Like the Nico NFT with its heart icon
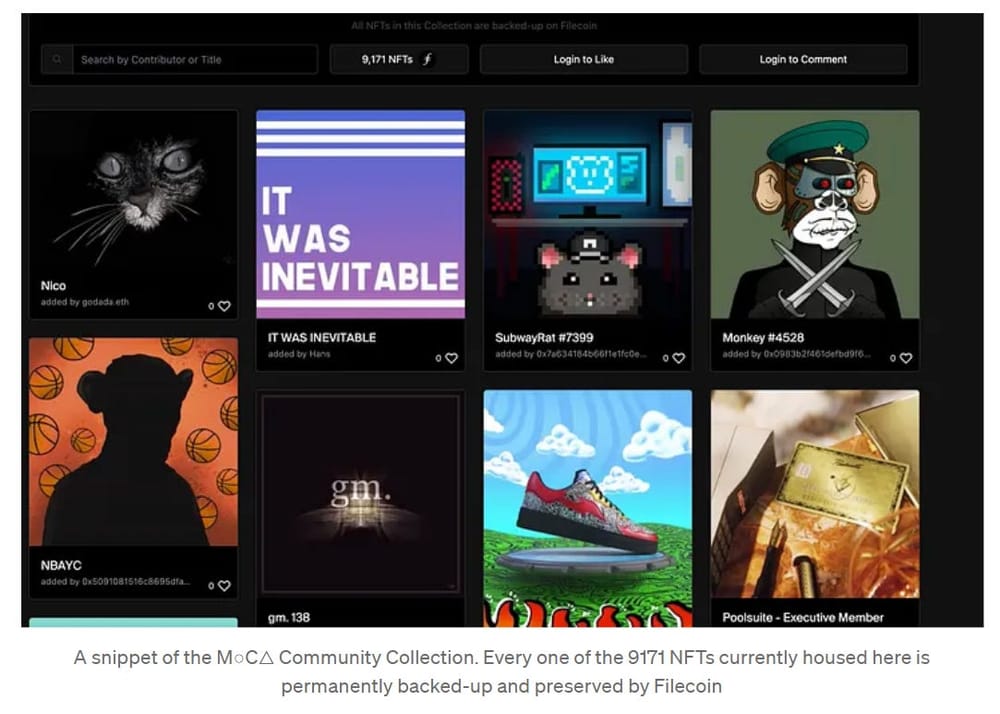 pyautogui.click(x=224, y=306)
